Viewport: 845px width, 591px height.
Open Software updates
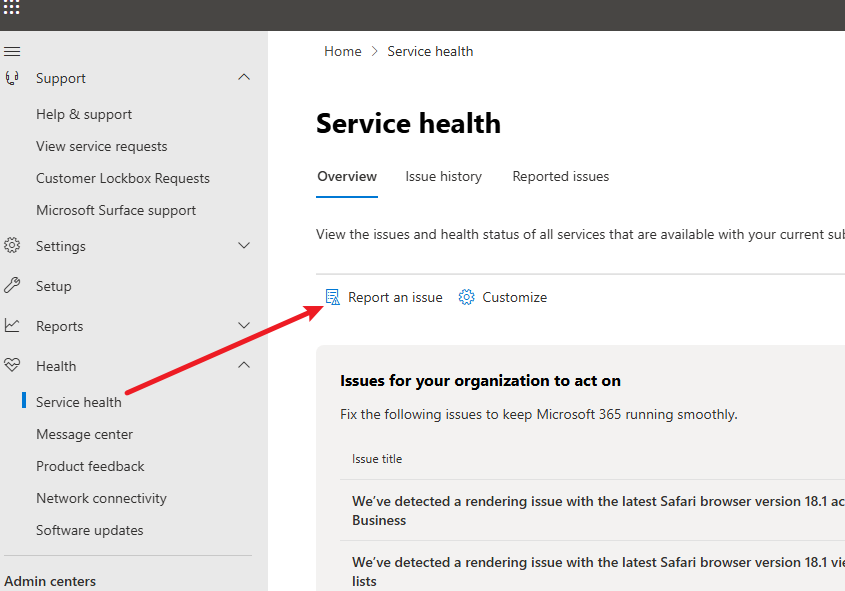point(90,531)
